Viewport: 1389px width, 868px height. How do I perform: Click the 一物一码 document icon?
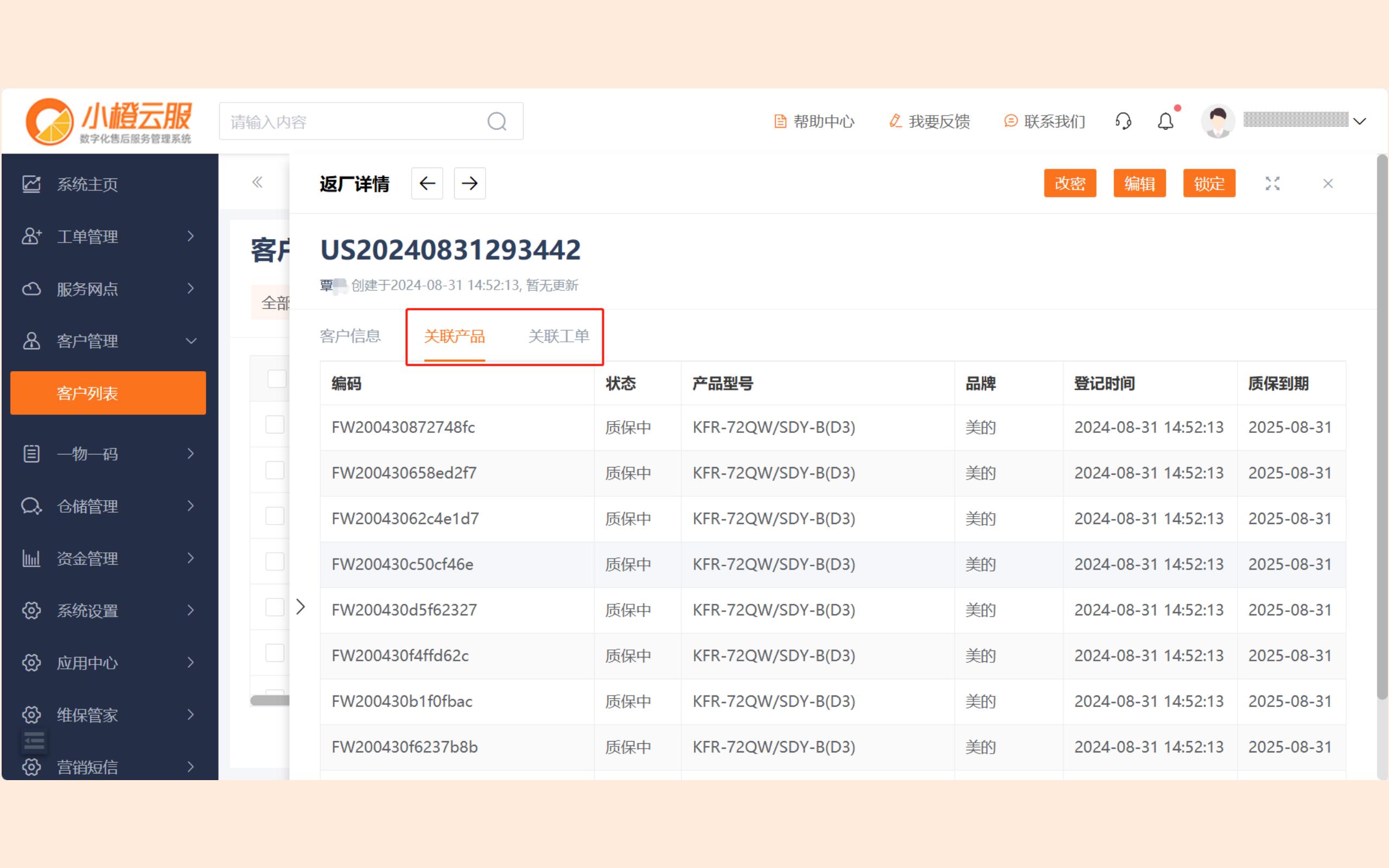coord(31,454)
